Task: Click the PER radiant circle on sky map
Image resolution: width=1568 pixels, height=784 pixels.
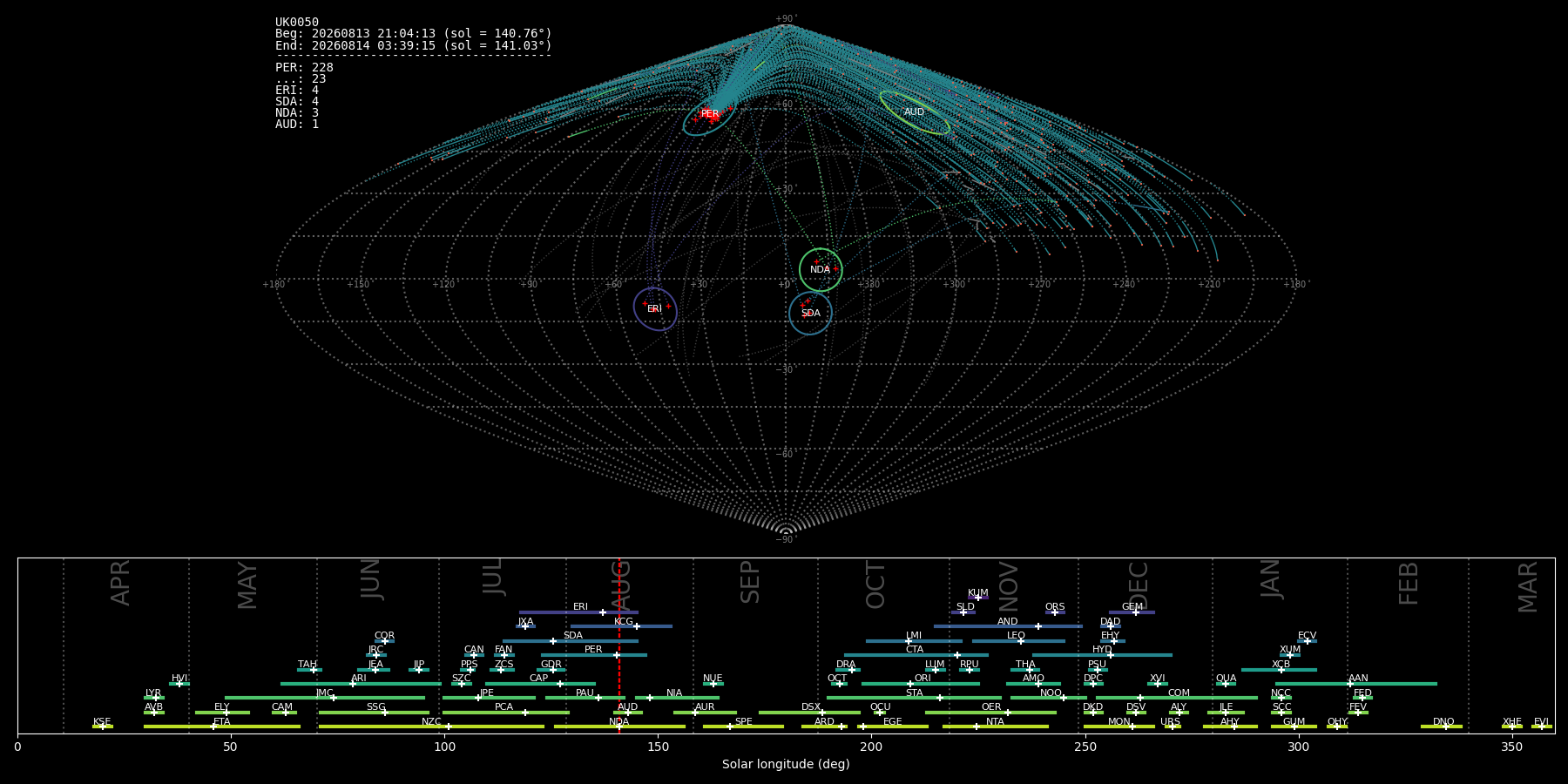Action: pos(710,118)
